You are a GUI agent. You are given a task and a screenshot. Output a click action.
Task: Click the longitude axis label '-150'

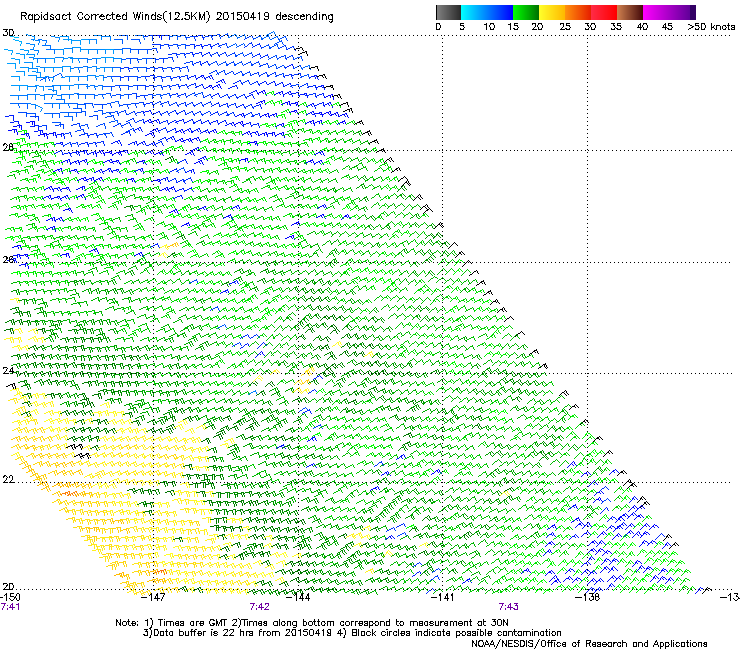[x=10, y=597]
